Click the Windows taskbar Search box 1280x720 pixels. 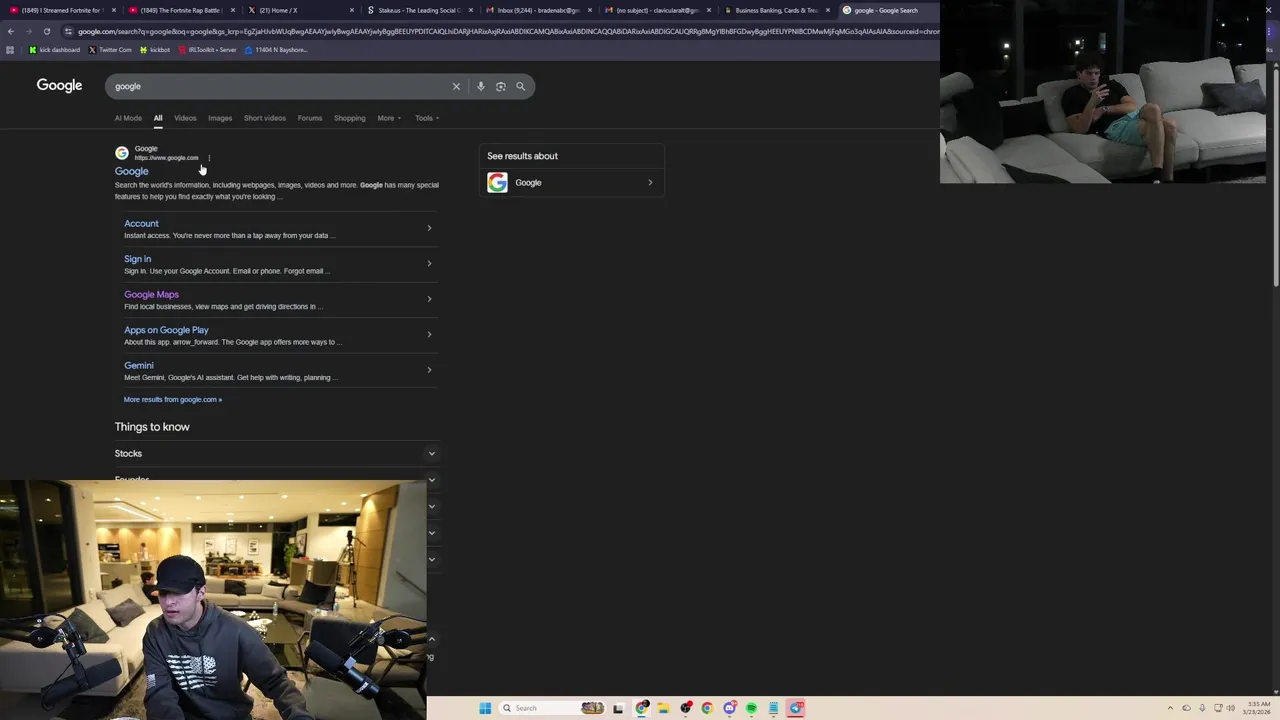(550, 708)
